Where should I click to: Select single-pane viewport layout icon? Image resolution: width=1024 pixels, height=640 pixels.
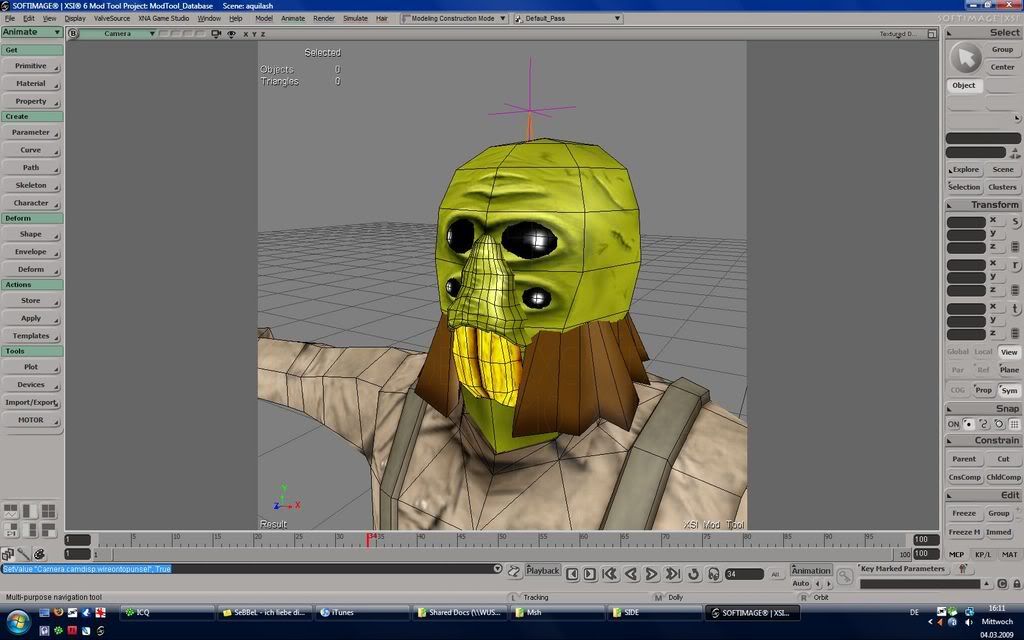point(29,511)
